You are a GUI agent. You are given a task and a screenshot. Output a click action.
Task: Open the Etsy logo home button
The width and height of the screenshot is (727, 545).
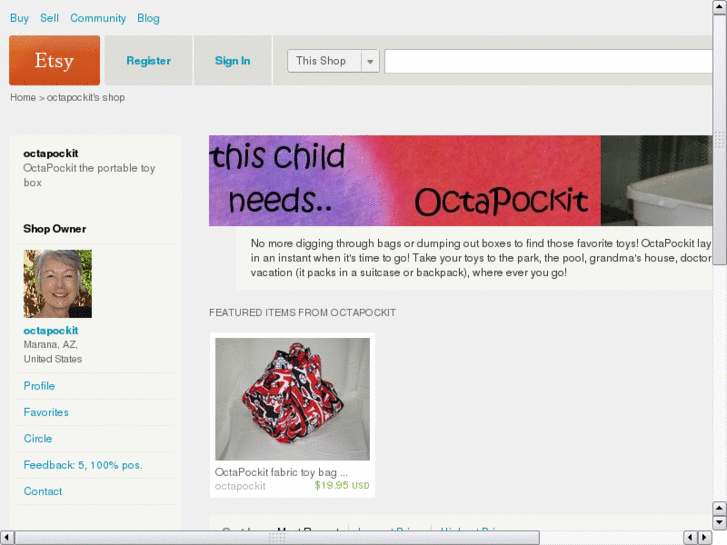(x=54, y=60)
